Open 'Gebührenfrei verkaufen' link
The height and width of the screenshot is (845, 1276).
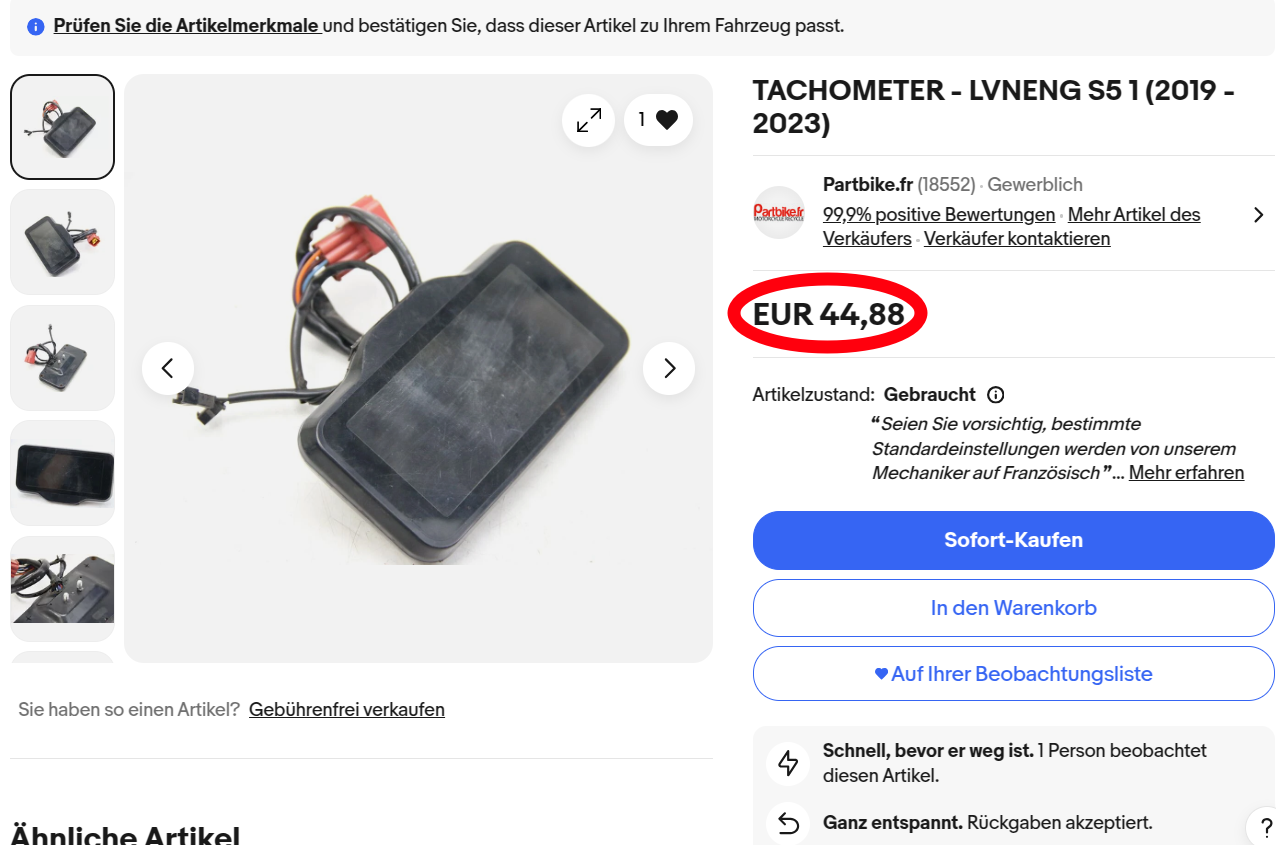click(346, 710)
